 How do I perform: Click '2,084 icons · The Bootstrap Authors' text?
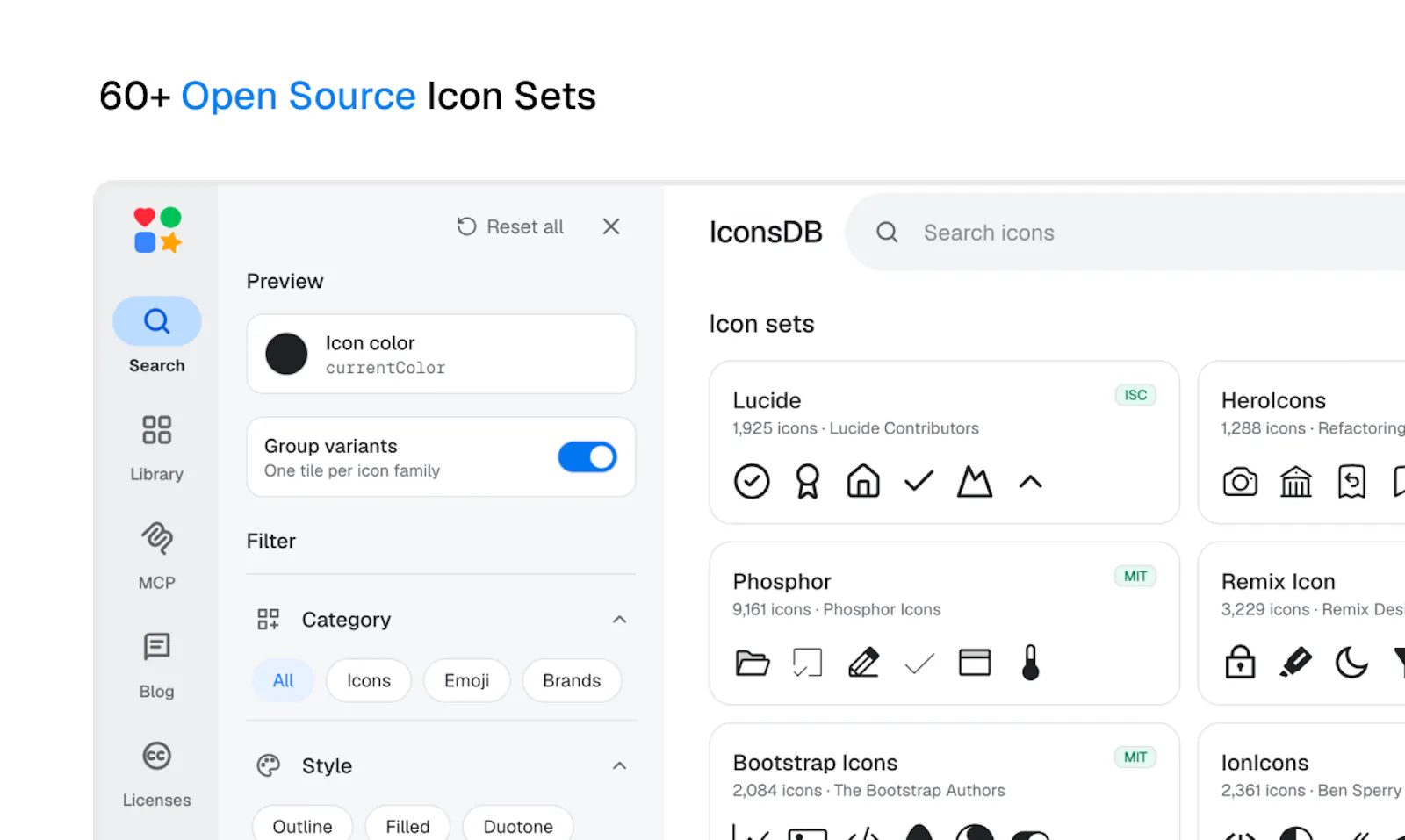[x=868, y=791]
